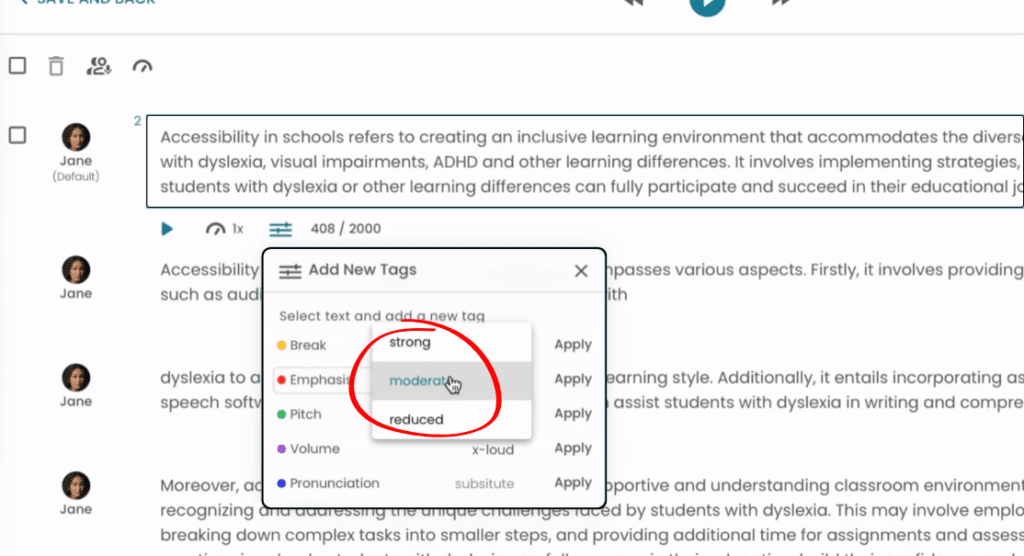Play the first Jane text block
Viewport: 1024px width, 556px height.
click(x=167, y=229)
